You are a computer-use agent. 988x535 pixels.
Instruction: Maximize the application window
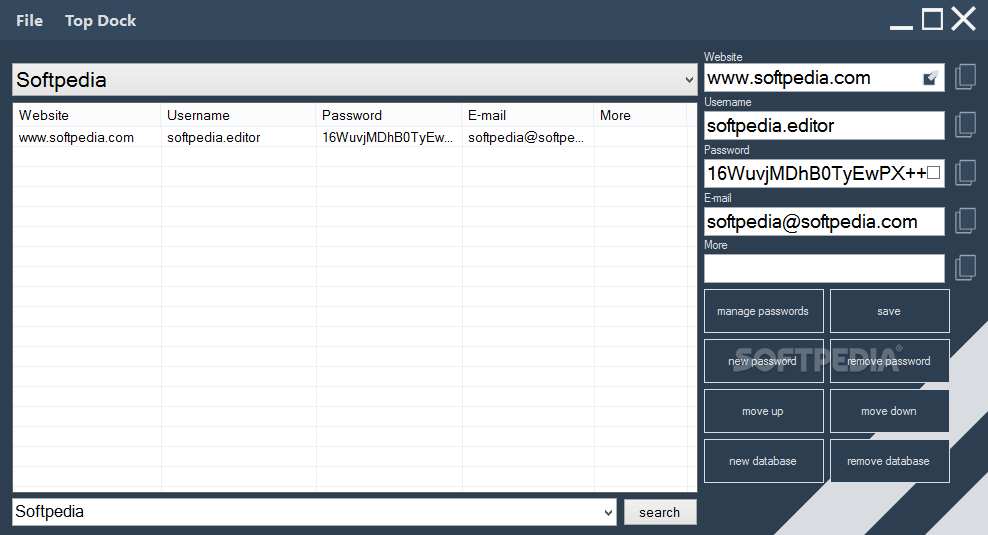point(933,19)
